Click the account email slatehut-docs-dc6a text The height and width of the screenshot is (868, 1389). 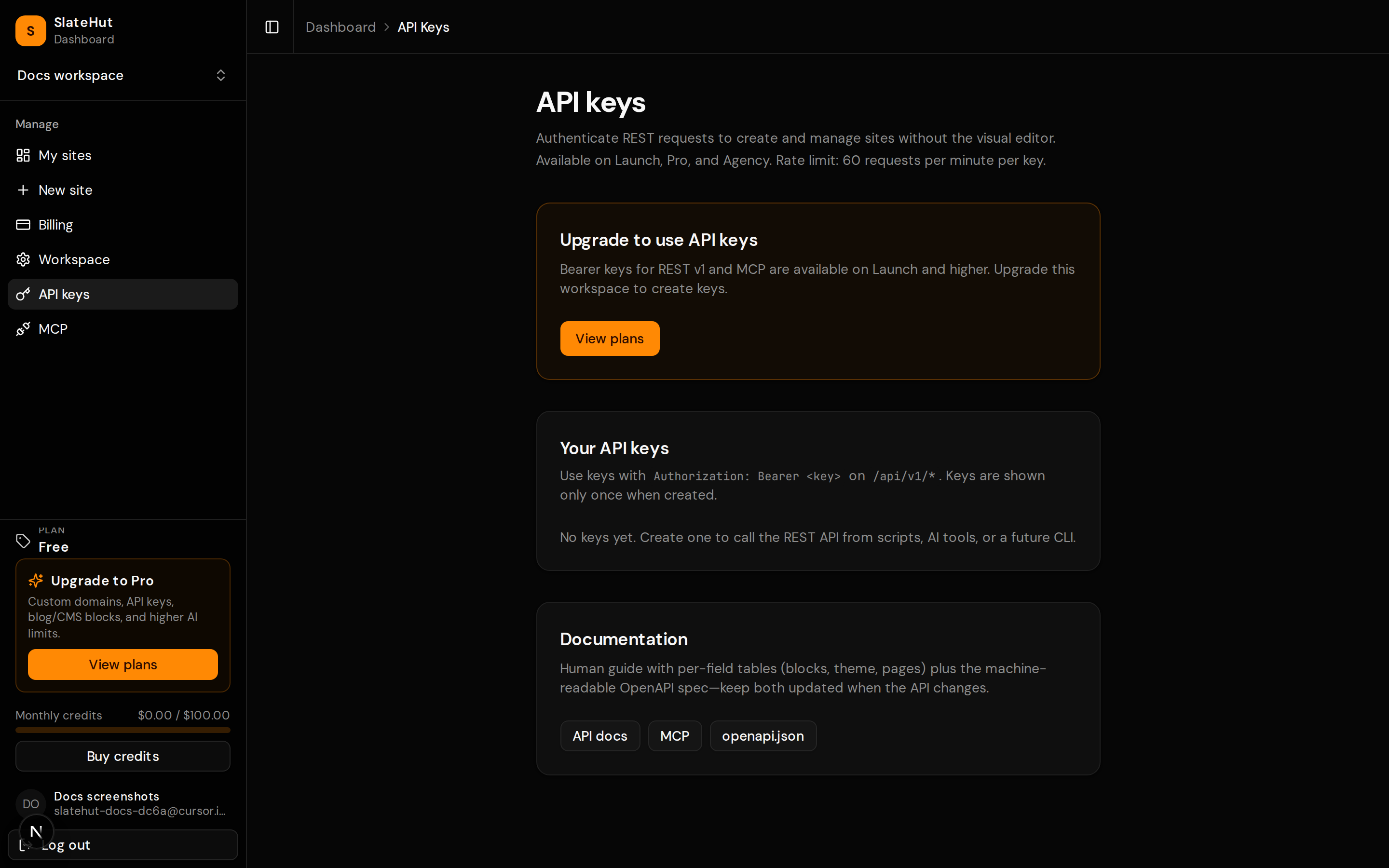click(139, 811)
